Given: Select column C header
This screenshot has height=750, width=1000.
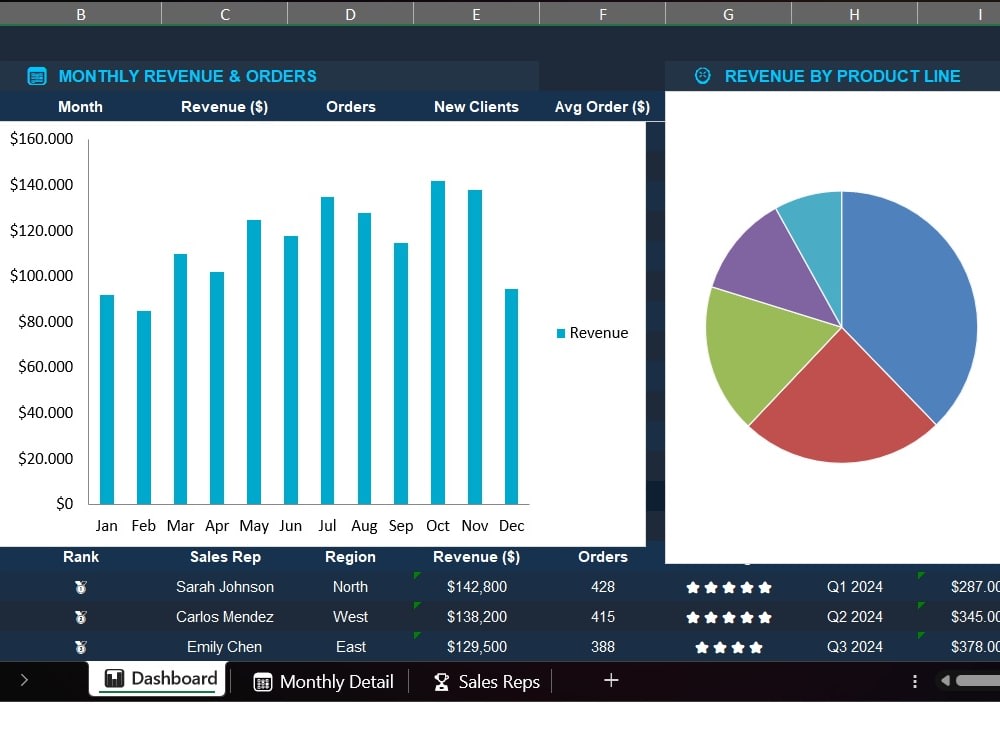Looking at the screenshot, I should pyautogui.click(x=224, y=14).
